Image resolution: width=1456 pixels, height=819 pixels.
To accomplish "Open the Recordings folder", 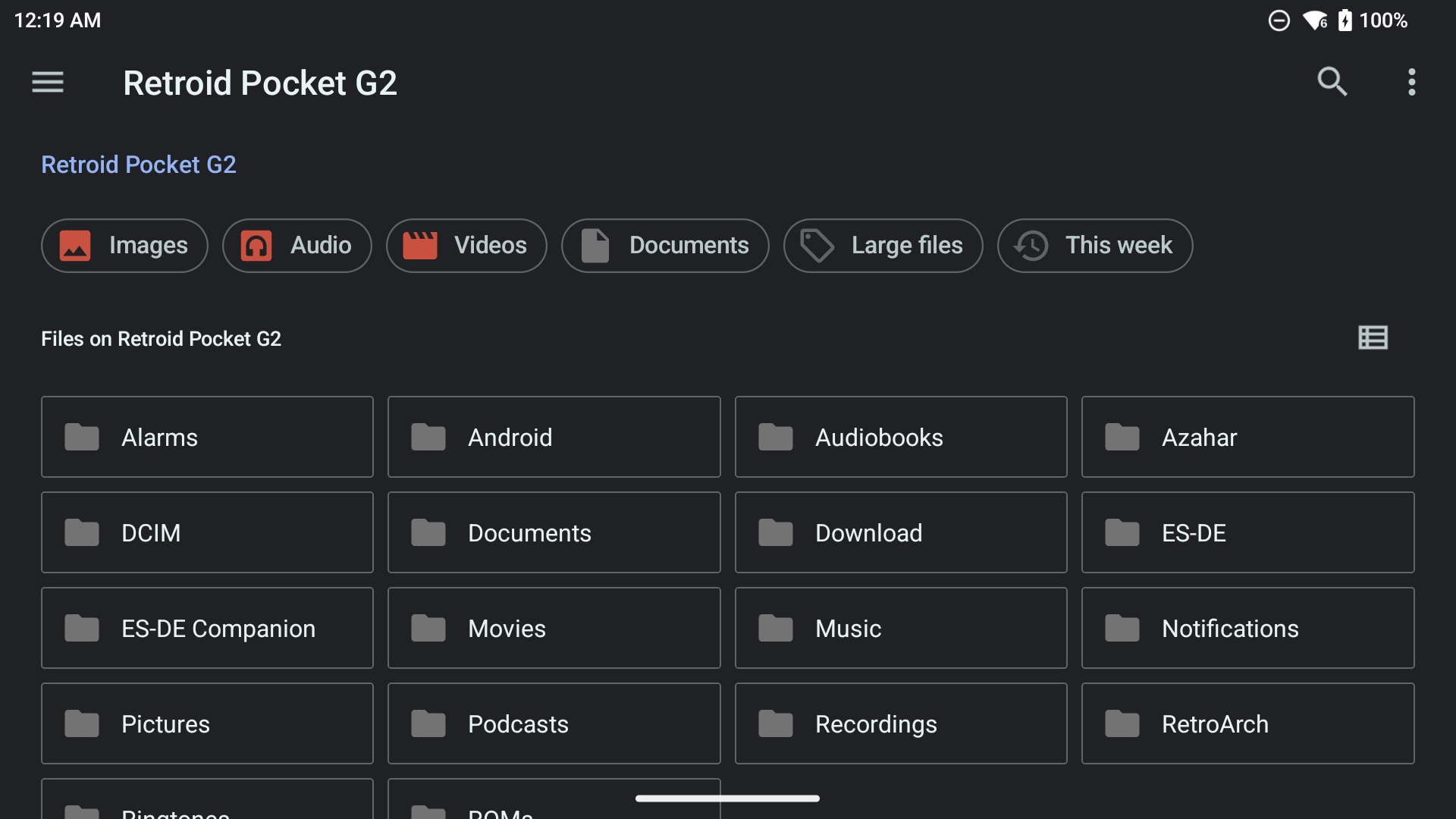I will (900, 723).
